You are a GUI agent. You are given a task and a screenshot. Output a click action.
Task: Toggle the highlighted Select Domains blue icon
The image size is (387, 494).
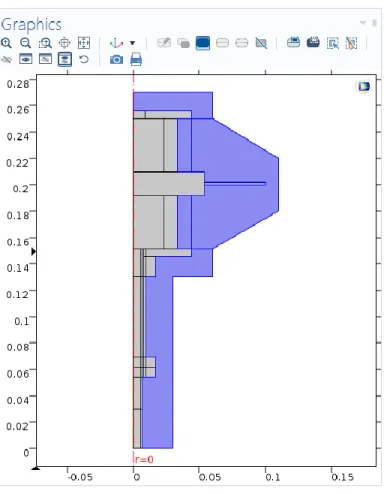[203, 43]
